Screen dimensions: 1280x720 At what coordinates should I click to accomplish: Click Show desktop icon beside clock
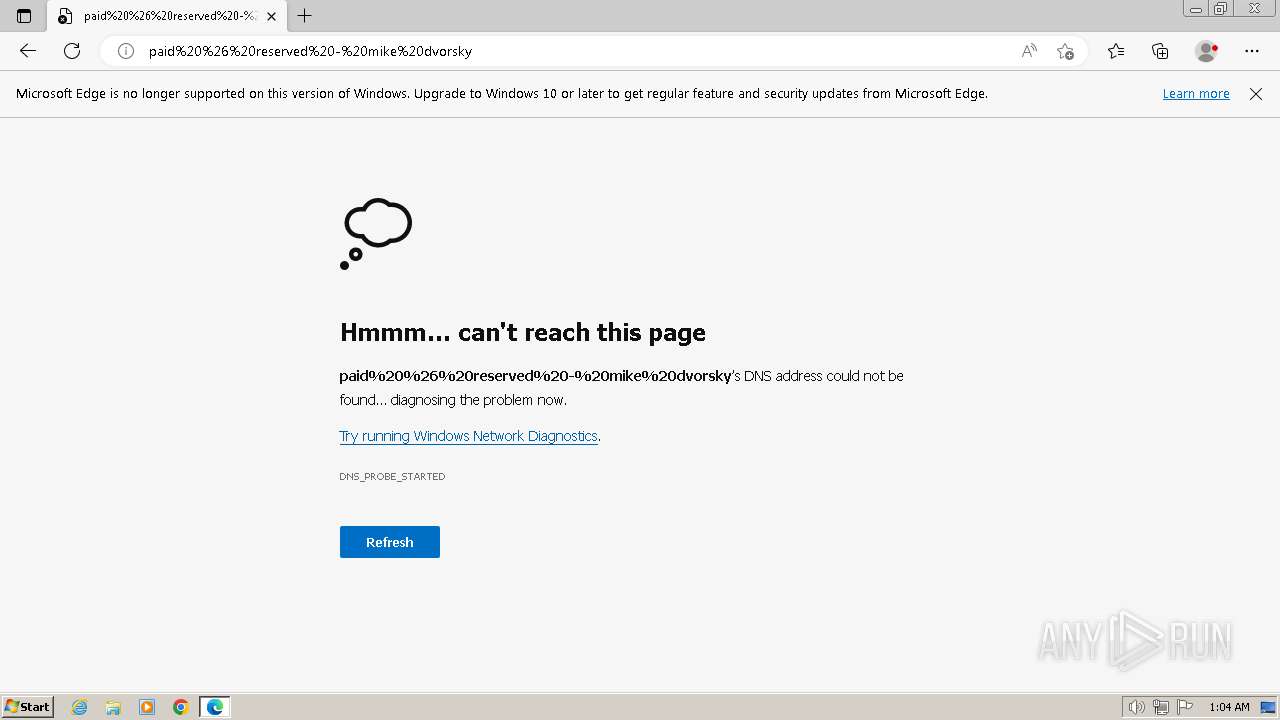pos(1268,707)
